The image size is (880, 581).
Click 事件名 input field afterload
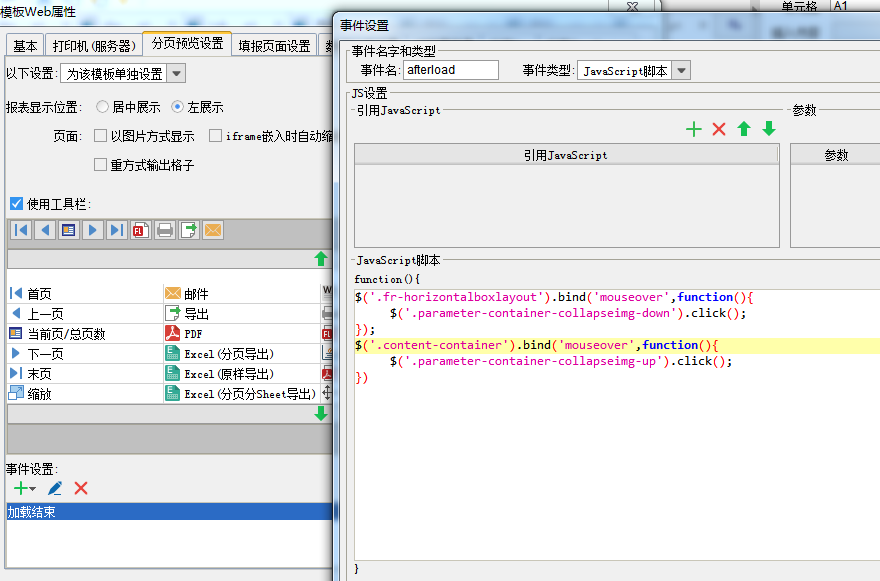451,70
